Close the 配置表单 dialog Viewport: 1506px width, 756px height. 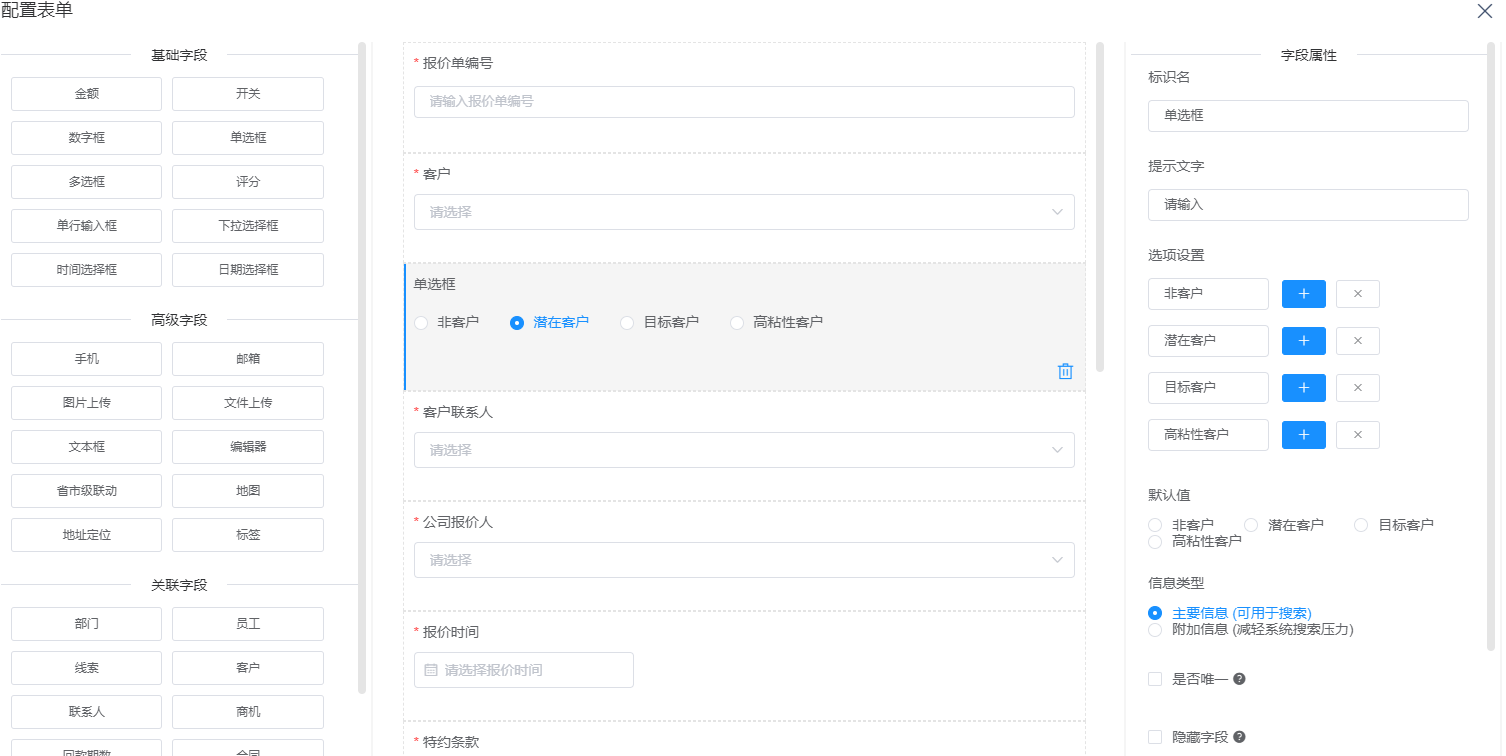(1486, 11)
